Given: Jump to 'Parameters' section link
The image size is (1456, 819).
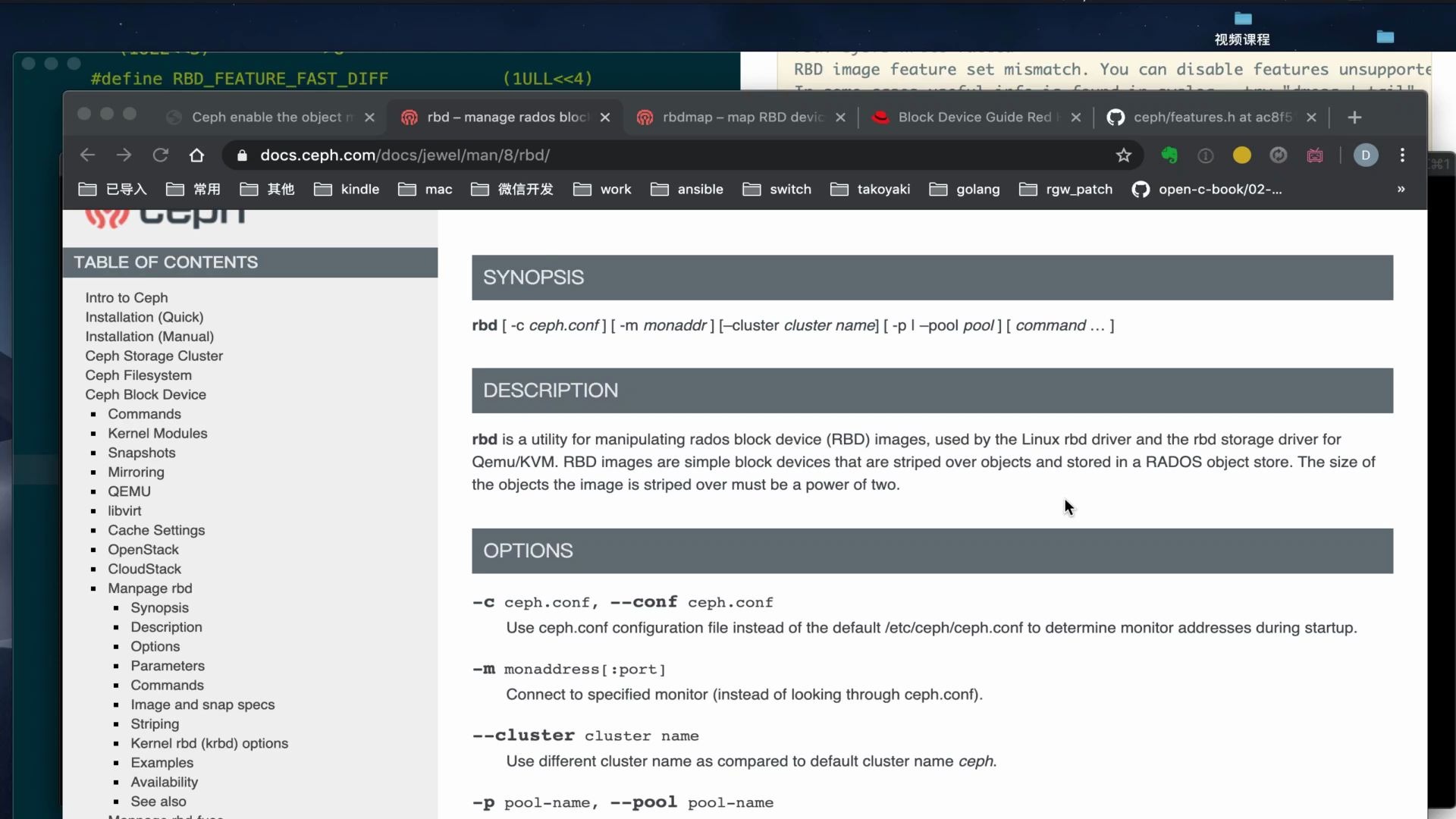Looking at the screenshot, I should point(168,666).
